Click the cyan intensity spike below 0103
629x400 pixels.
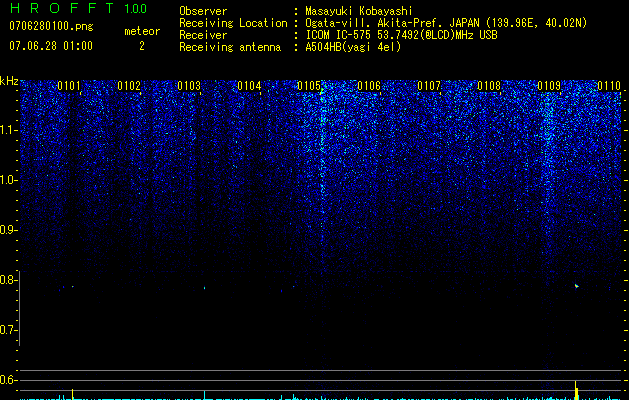point(205,395)
